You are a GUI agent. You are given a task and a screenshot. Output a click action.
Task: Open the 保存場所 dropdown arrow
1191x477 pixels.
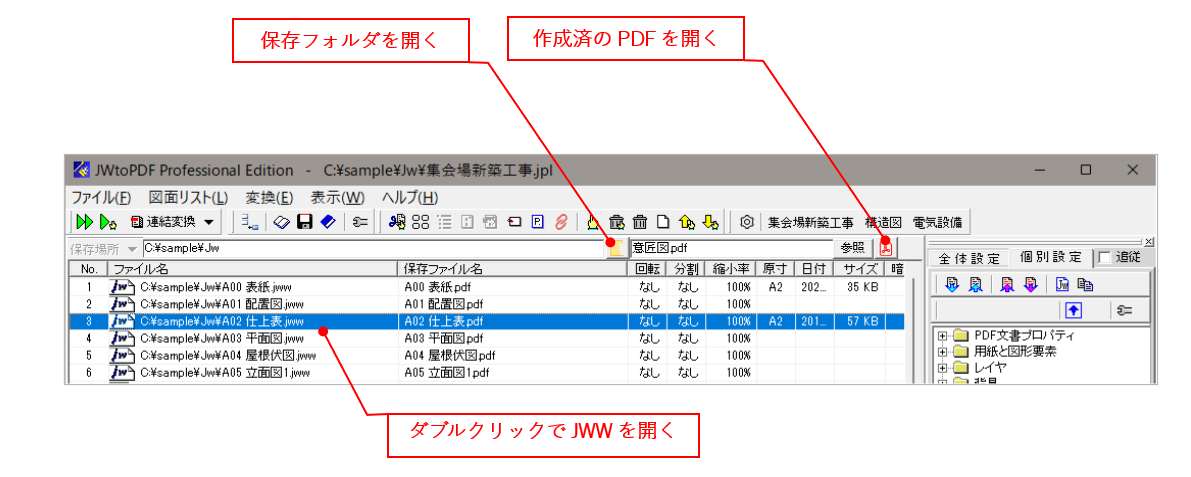(x=133, y=248)
